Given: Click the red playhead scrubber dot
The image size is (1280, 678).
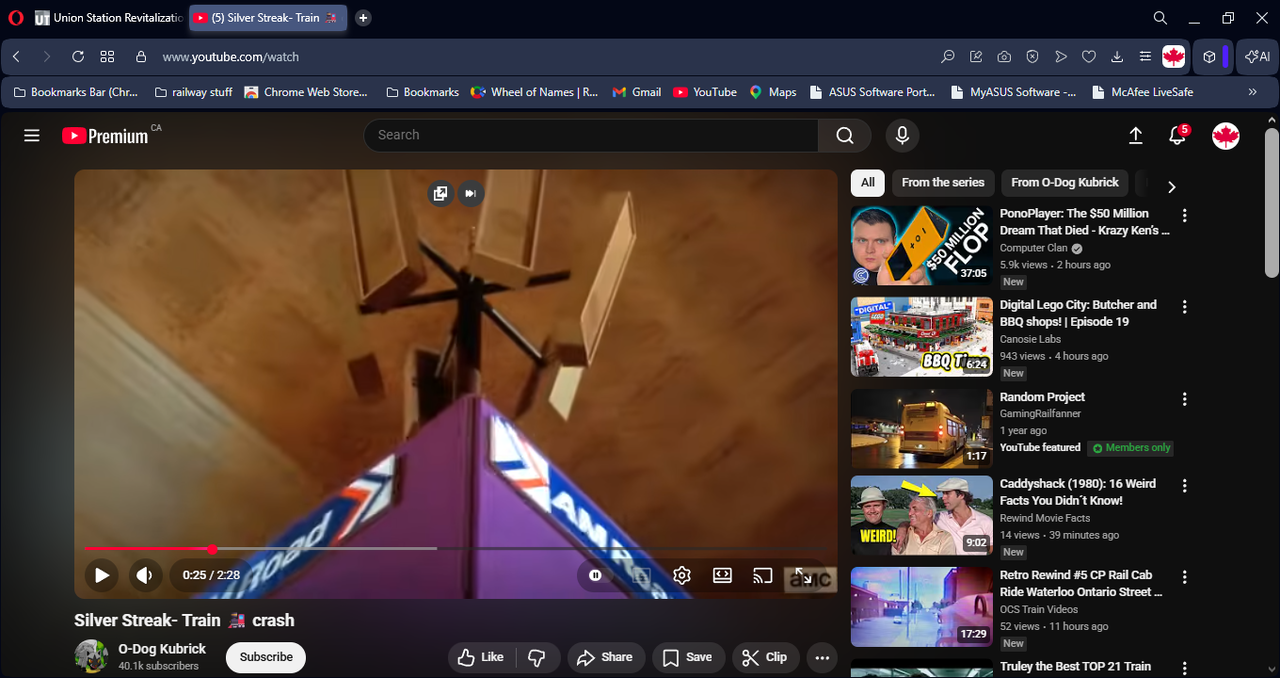Looking at the screenshot, I should pos(212,549).
